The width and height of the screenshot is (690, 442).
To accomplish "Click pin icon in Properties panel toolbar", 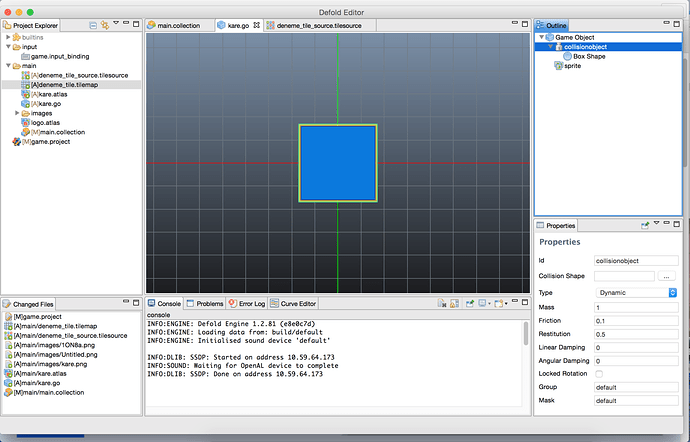I will [x=645, y=226].
